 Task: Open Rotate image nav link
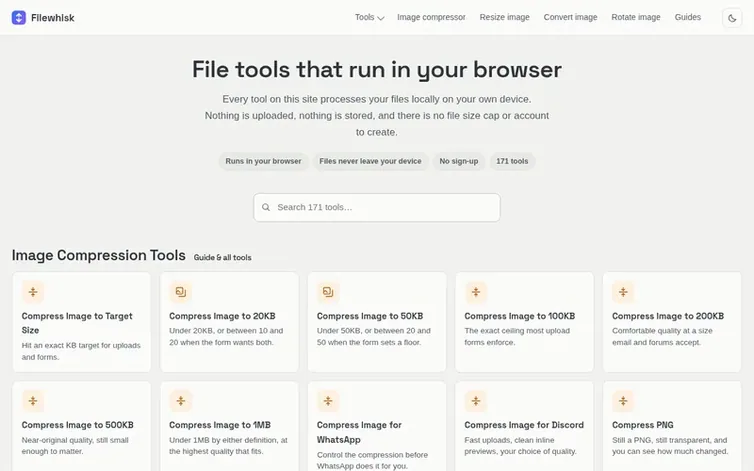tap(636, 17)
